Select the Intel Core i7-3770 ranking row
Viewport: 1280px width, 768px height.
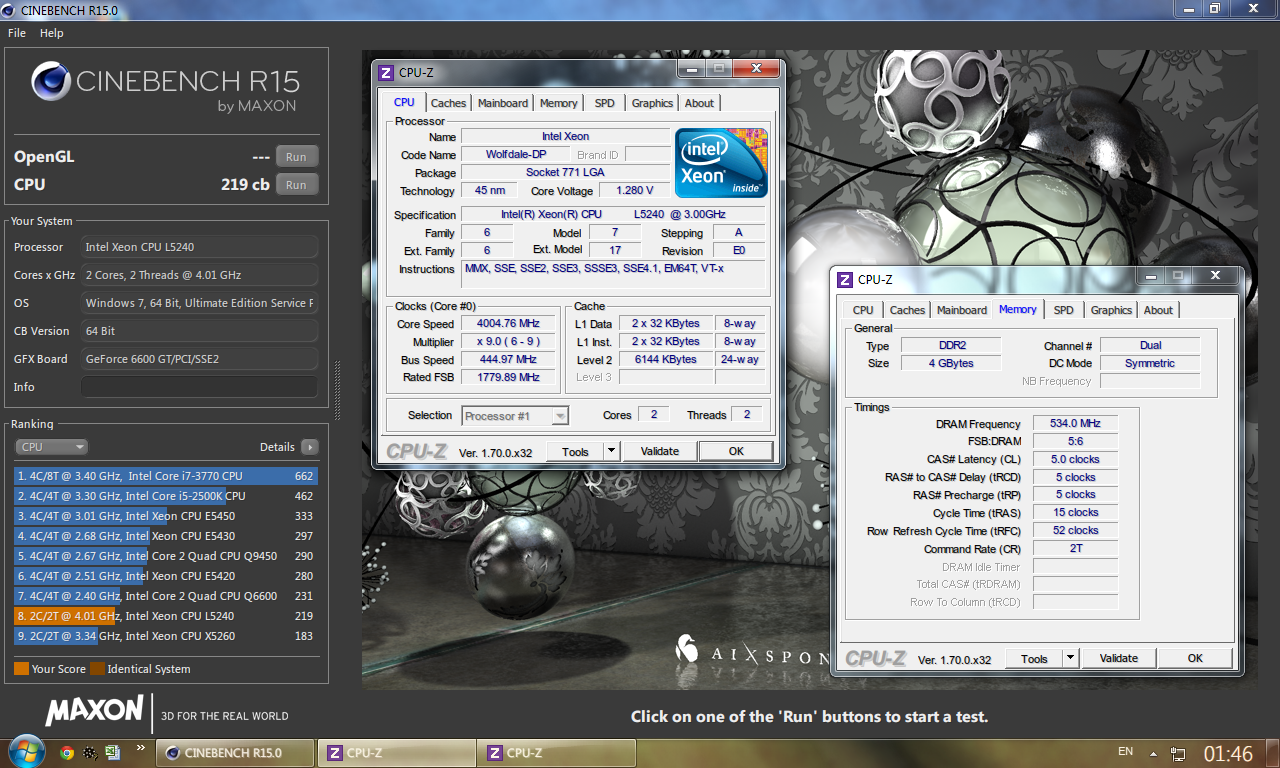pyautogui.click(x=166, y=476)
